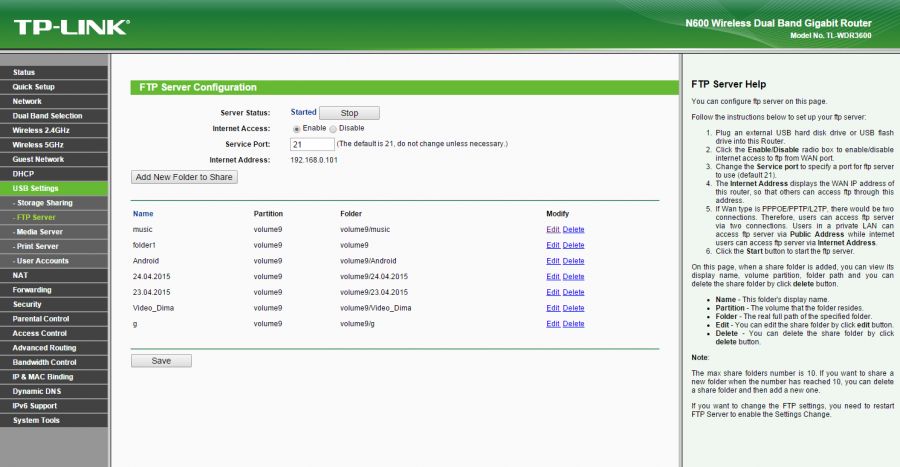
Task: Go to the Status page
Action: tap(24, 72)
